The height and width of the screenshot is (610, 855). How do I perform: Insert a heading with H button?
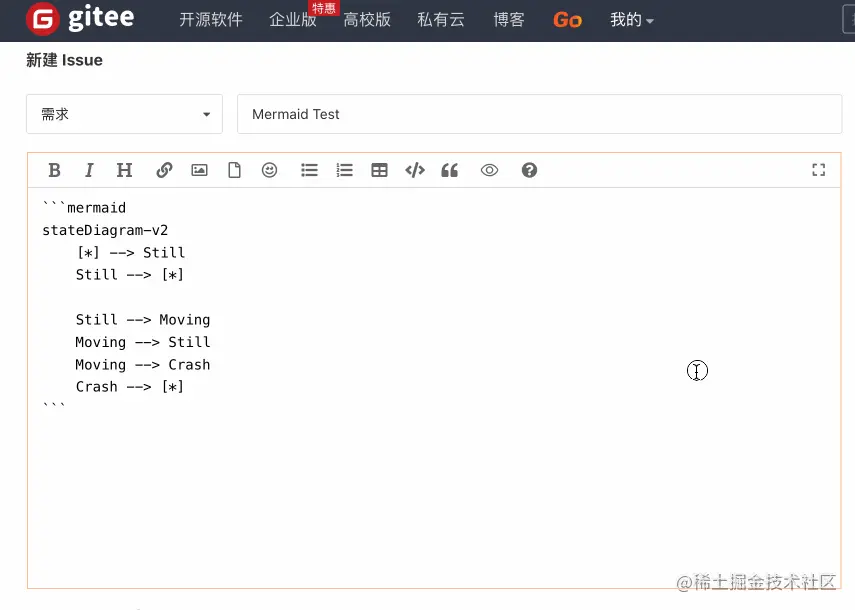[x=124, y=170]
